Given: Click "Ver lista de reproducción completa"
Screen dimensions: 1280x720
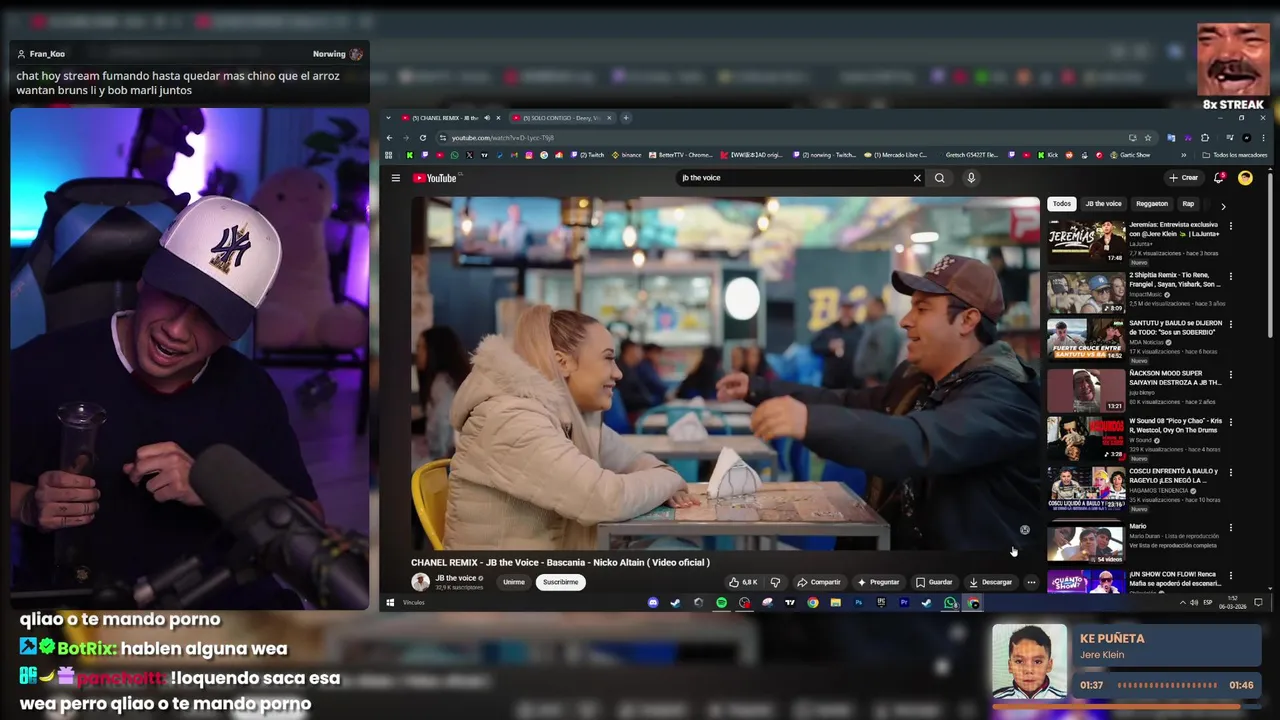Looking at the screenshot, I should (1173, 545).
